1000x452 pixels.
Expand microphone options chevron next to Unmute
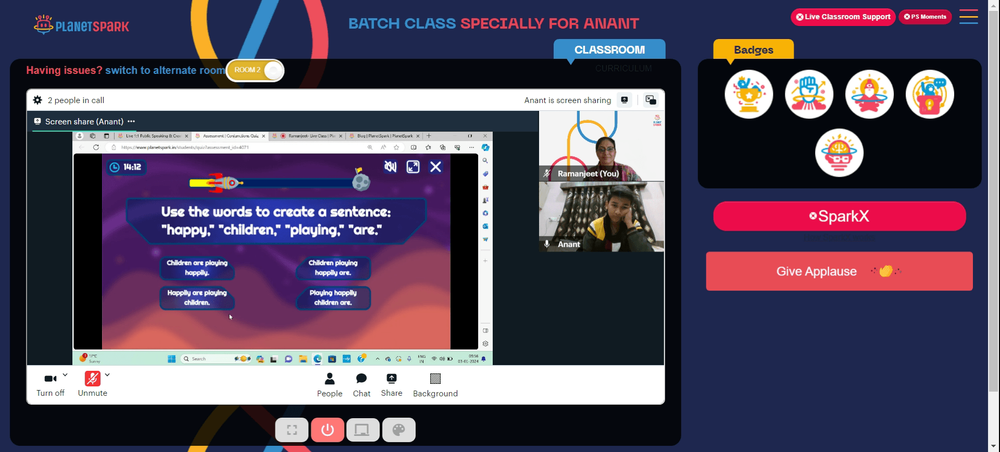pyautogui.click(x=107, y=374)
